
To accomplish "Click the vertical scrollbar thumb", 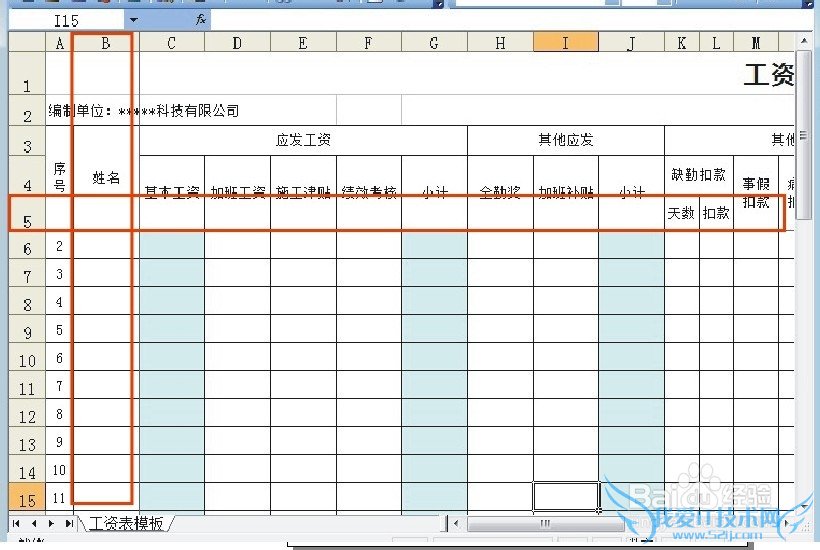I will click(804, 135).
